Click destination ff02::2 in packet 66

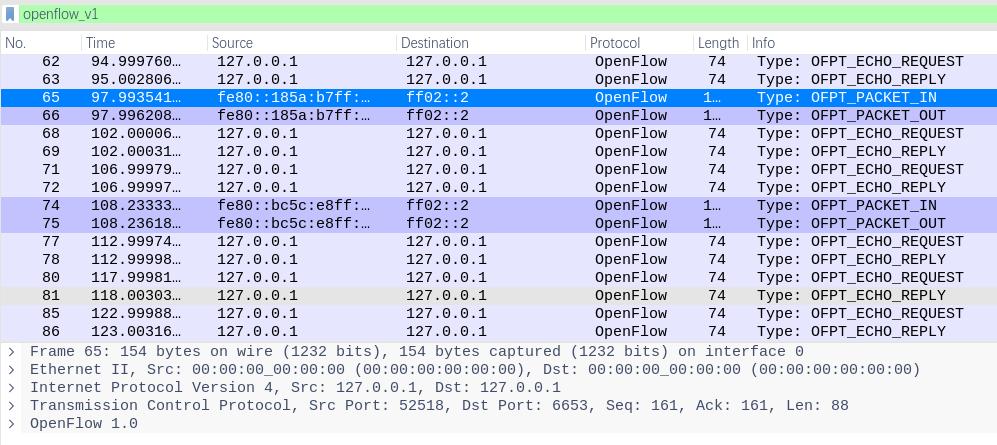[x=437, y=116]
